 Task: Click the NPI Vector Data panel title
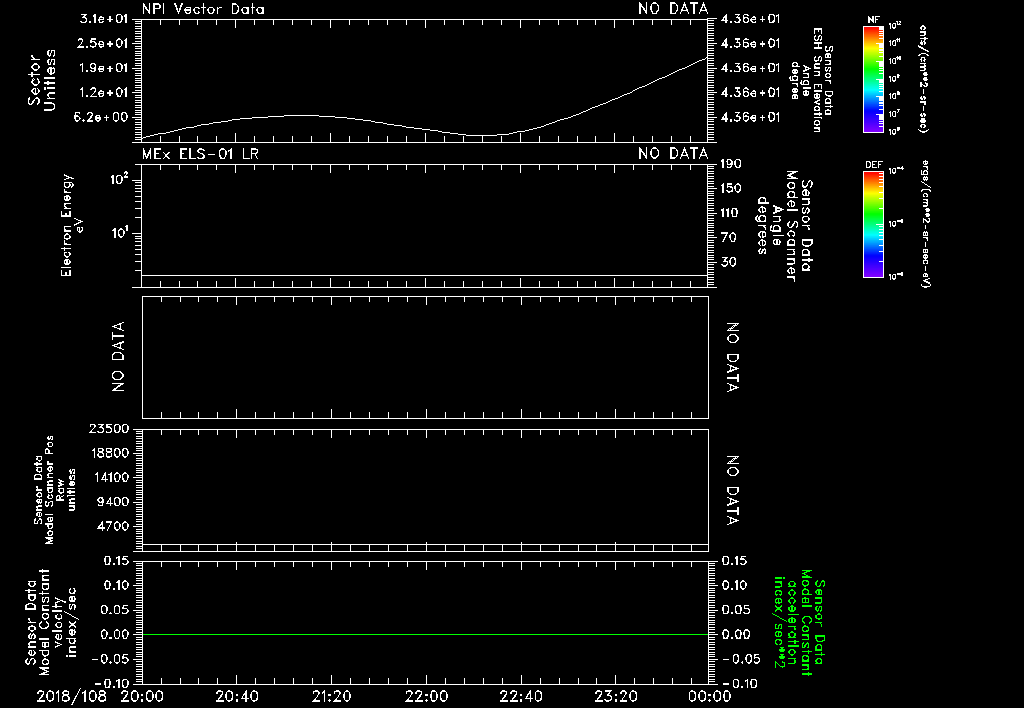tap(203, 9)
